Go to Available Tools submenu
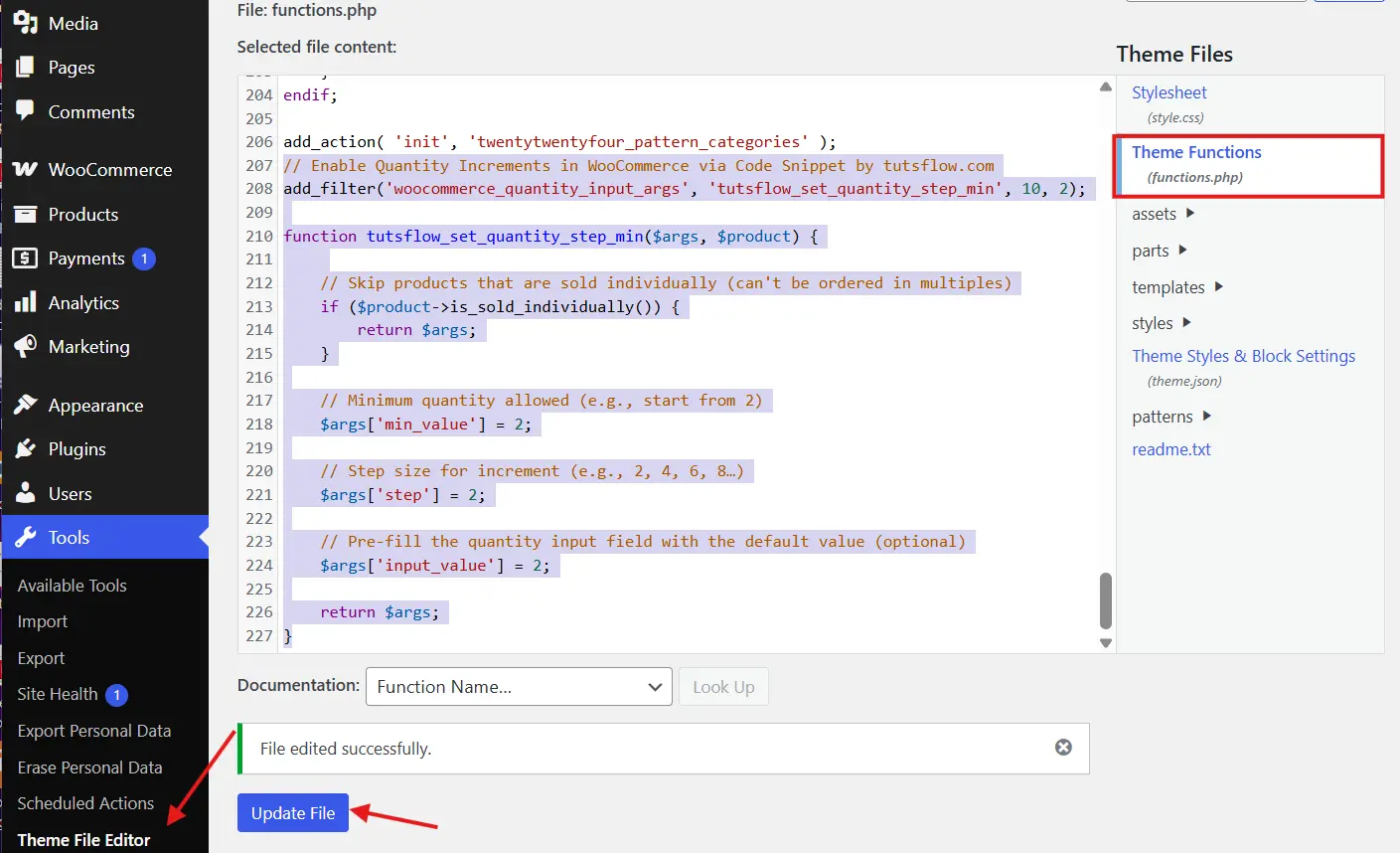This screenshot has width=1400, height=853. (72, 586)
